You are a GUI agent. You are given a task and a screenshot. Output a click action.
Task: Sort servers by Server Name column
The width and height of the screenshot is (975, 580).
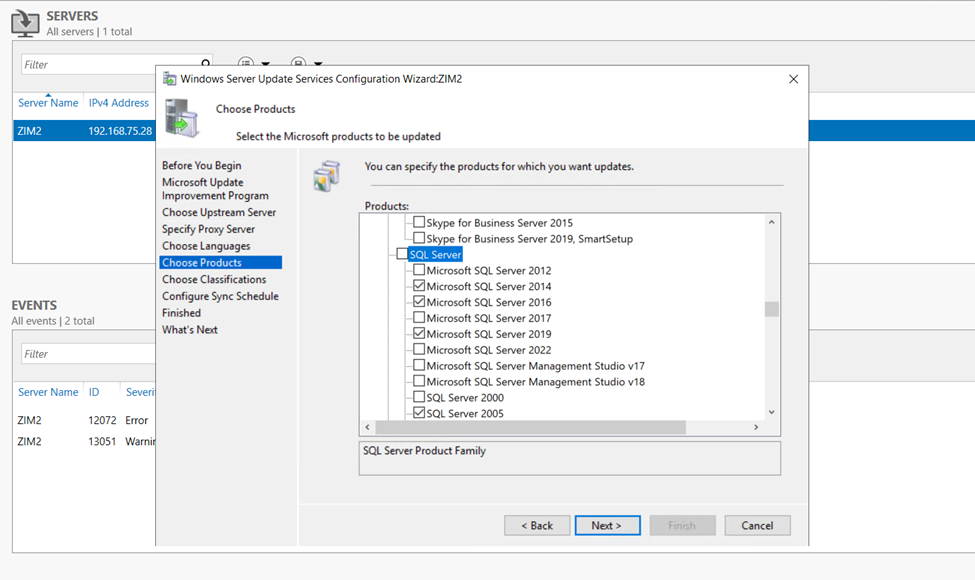pyautogui.click(x=48, y=103)
